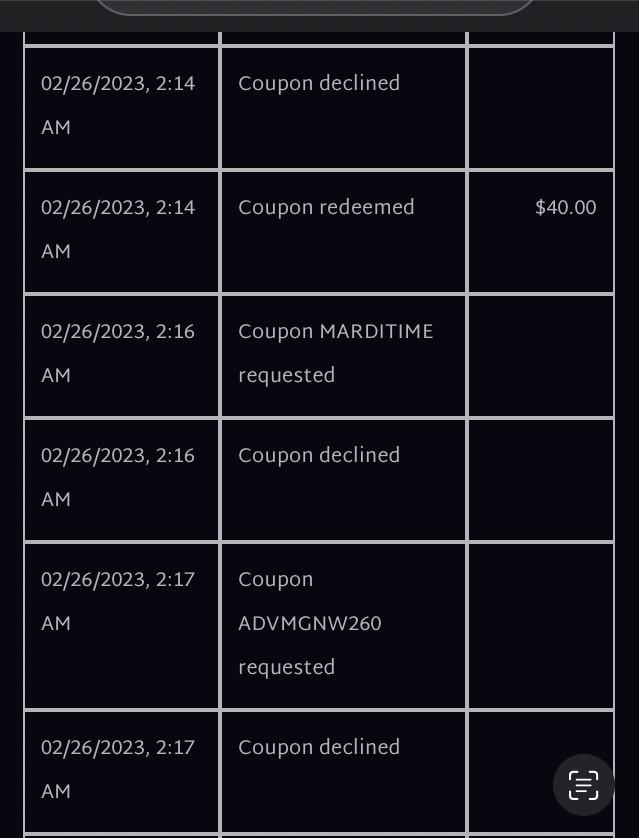Select the 2:16 AM MARDITIME timestamp
The height and width of the screenshot is (838, 639).
click(x=118, y=353)
